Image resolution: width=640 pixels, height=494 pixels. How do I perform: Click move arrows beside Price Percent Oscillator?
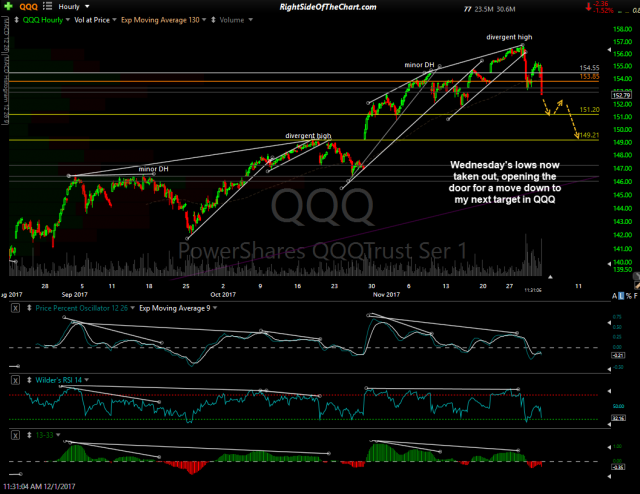(29, 308)
